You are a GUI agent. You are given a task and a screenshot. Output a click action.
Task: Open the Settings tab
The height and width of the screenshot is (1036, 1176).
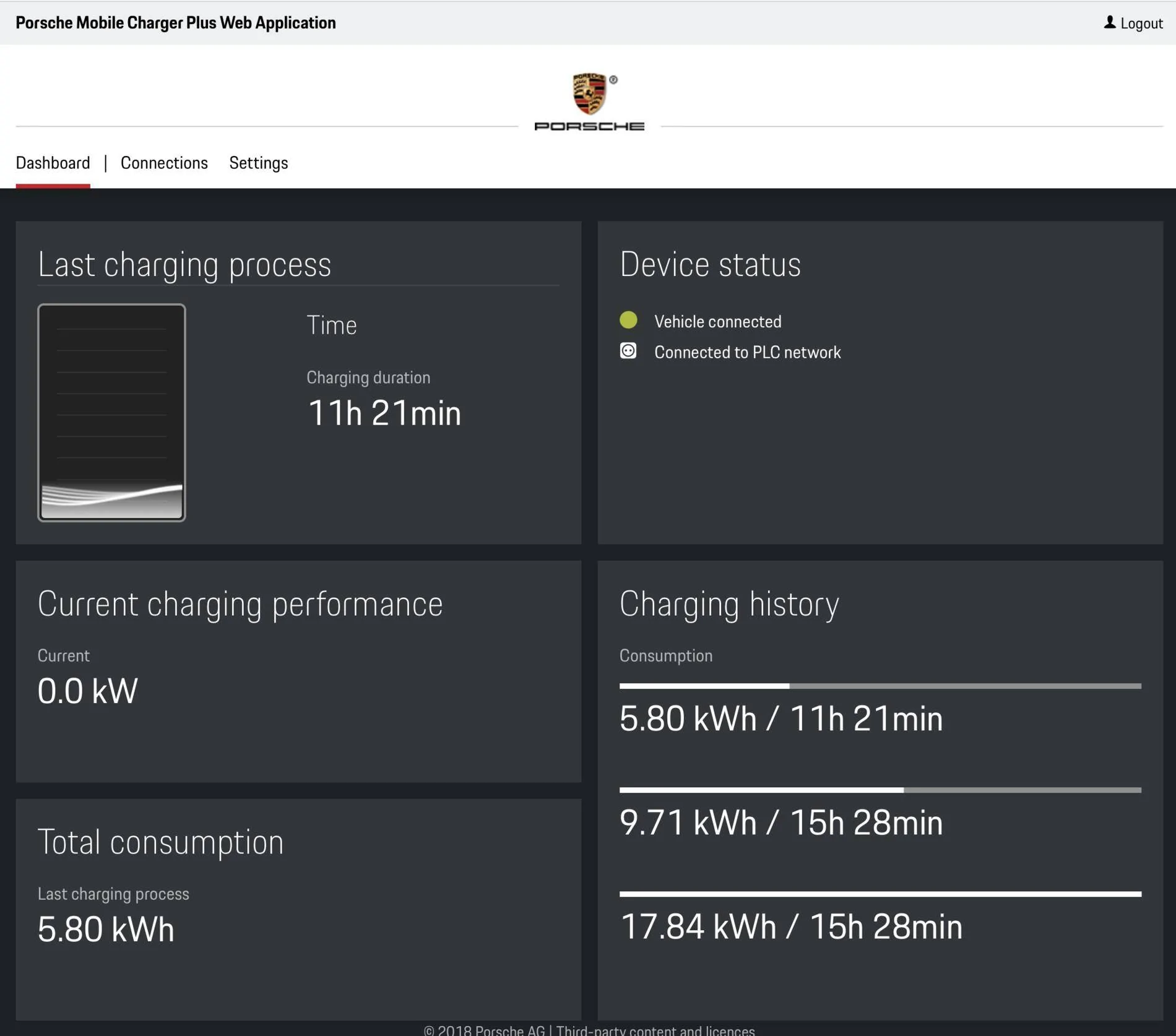(259, 163)
